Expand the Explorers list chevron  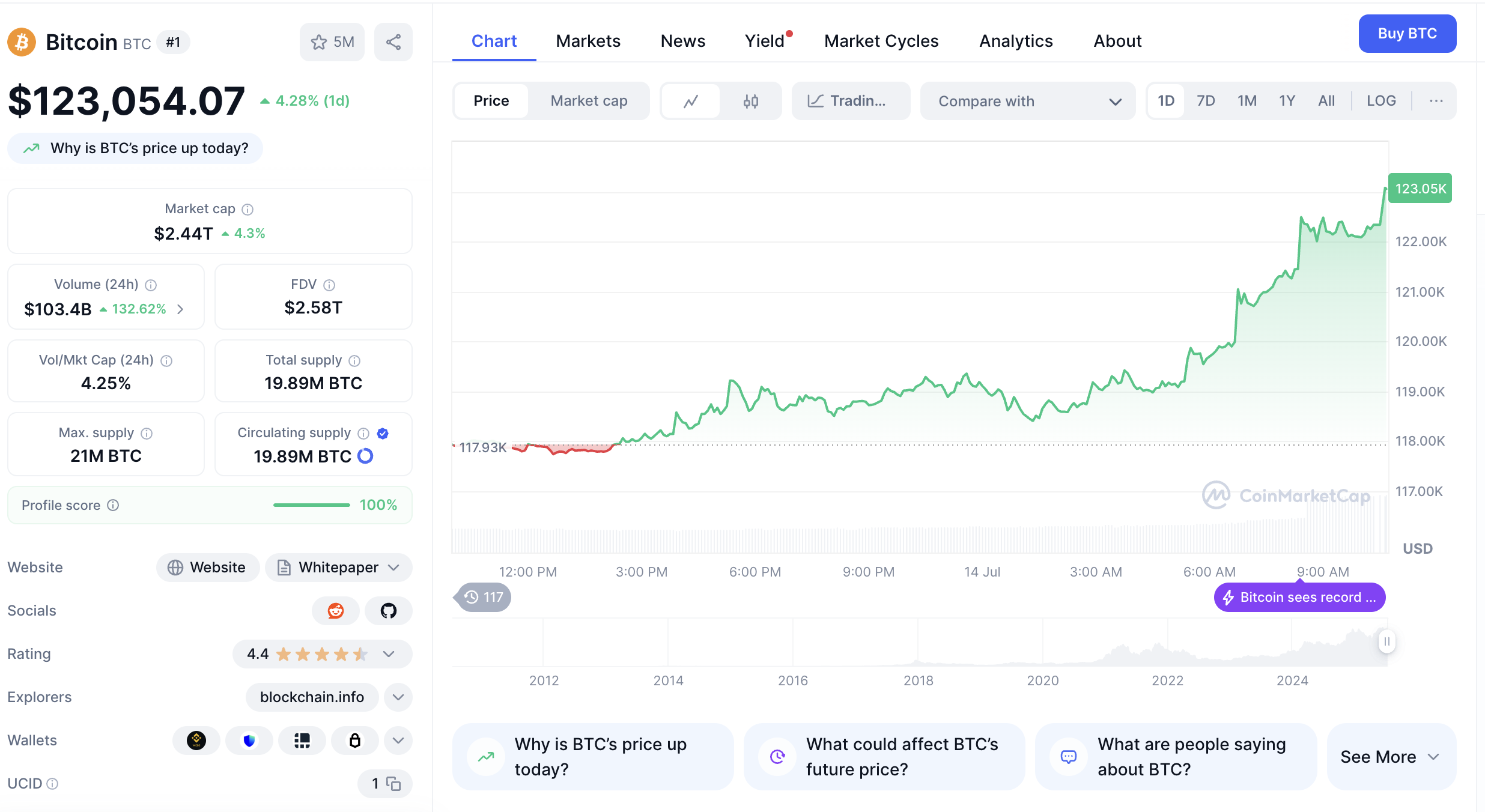click(398, 697)
